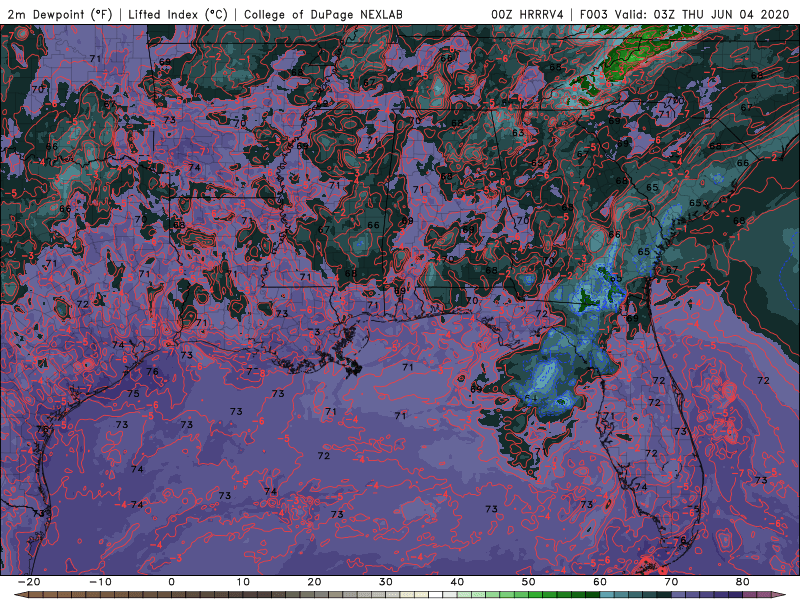
Task: Click the '61' dewpoint value on the map
Action: (x=531, y=398)
